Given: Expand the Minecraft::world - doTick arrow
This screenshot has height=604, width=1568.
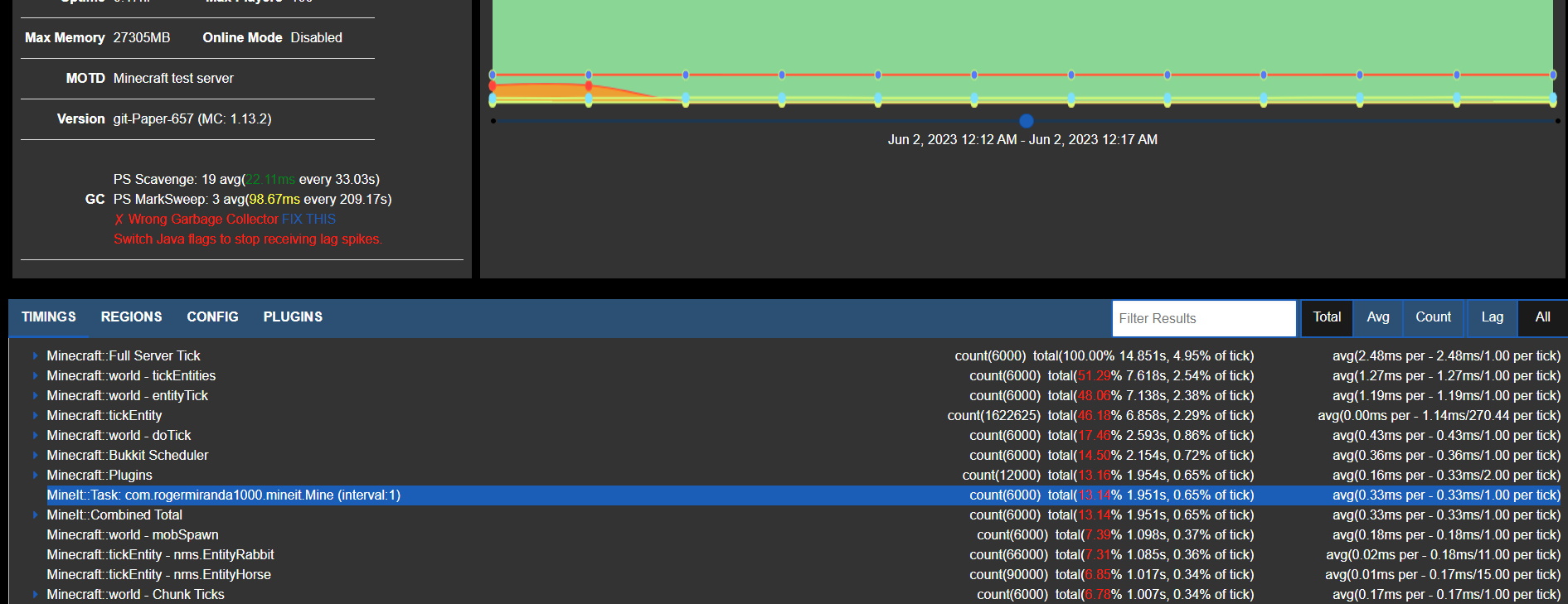Looking at the screenshot, I should (36, 435).
